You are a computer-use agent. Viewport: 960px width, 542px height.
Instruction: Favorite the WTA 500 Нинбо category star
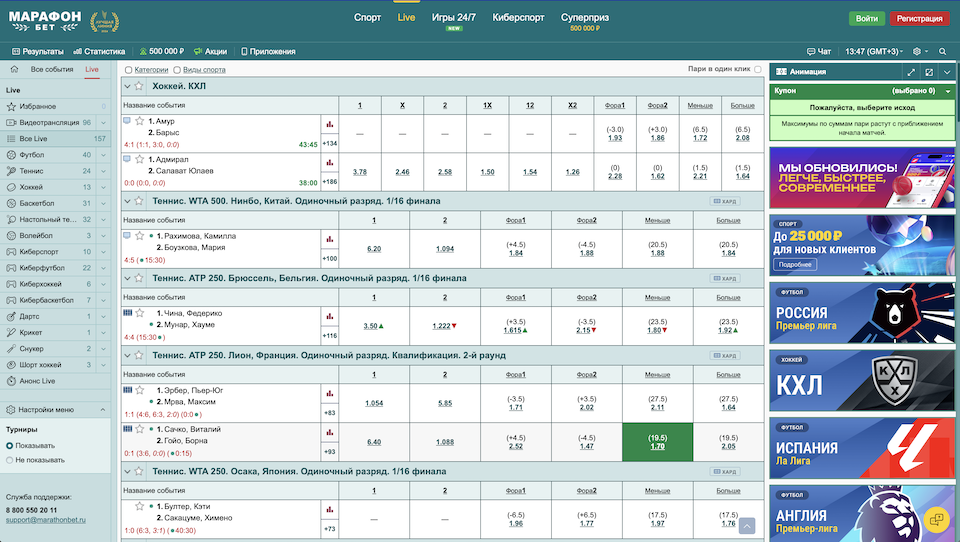point(139,201)
